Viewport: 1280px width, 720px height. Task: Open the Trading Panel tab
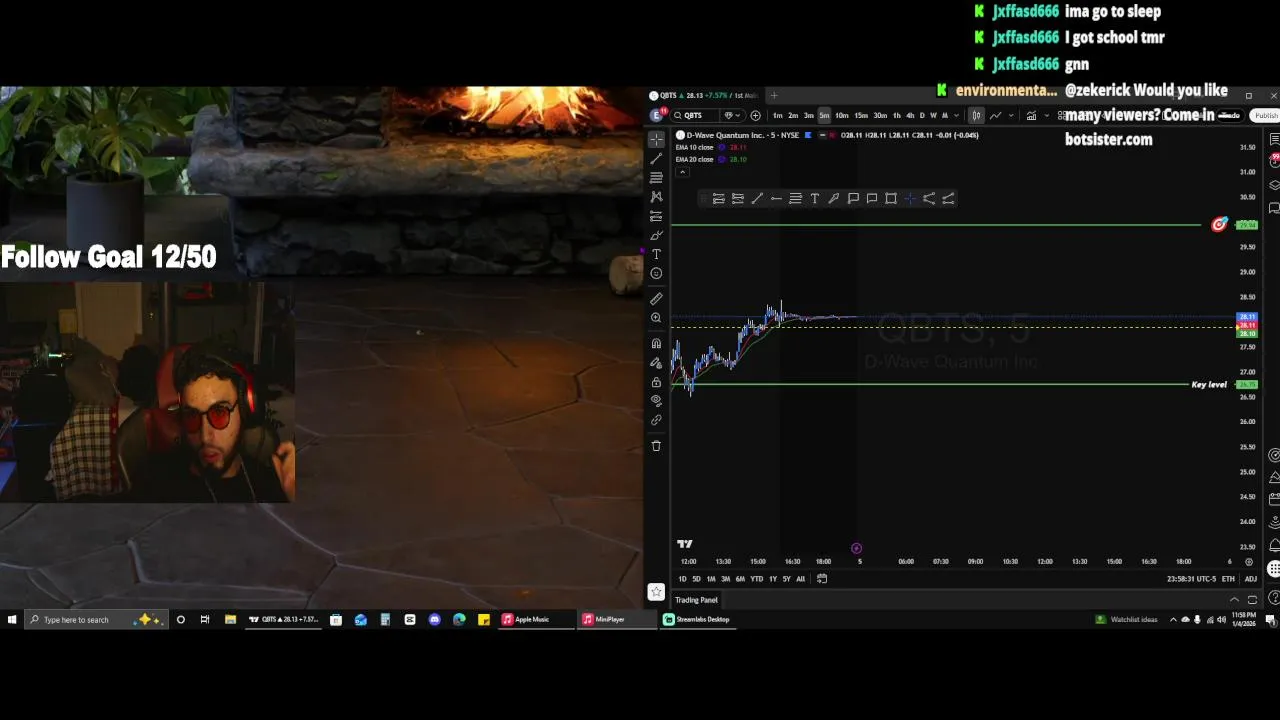[696, 600]
